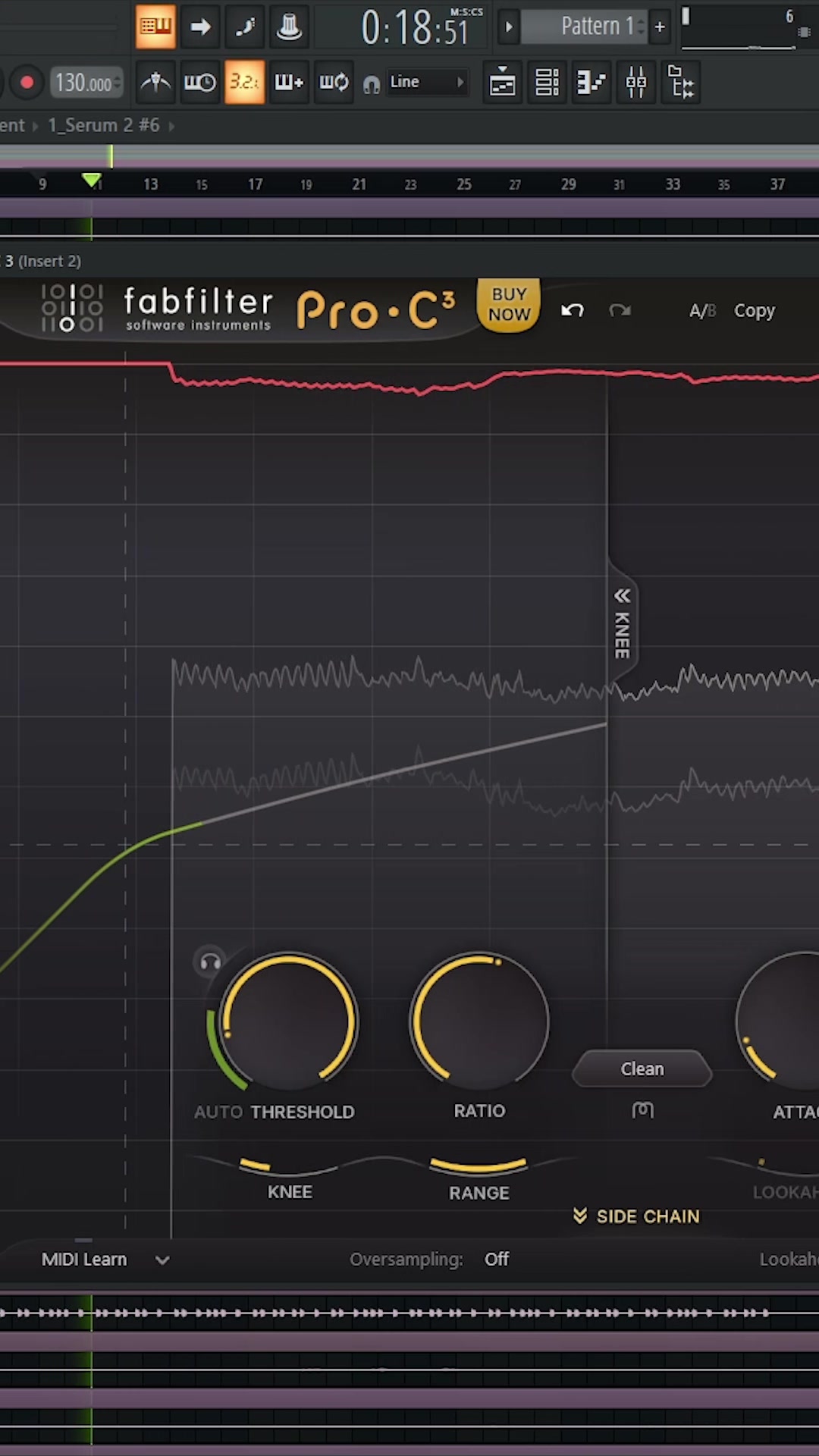The image size is (819, 1456).
Task: Click the BUY NOW button
Action: click(509, 304)
